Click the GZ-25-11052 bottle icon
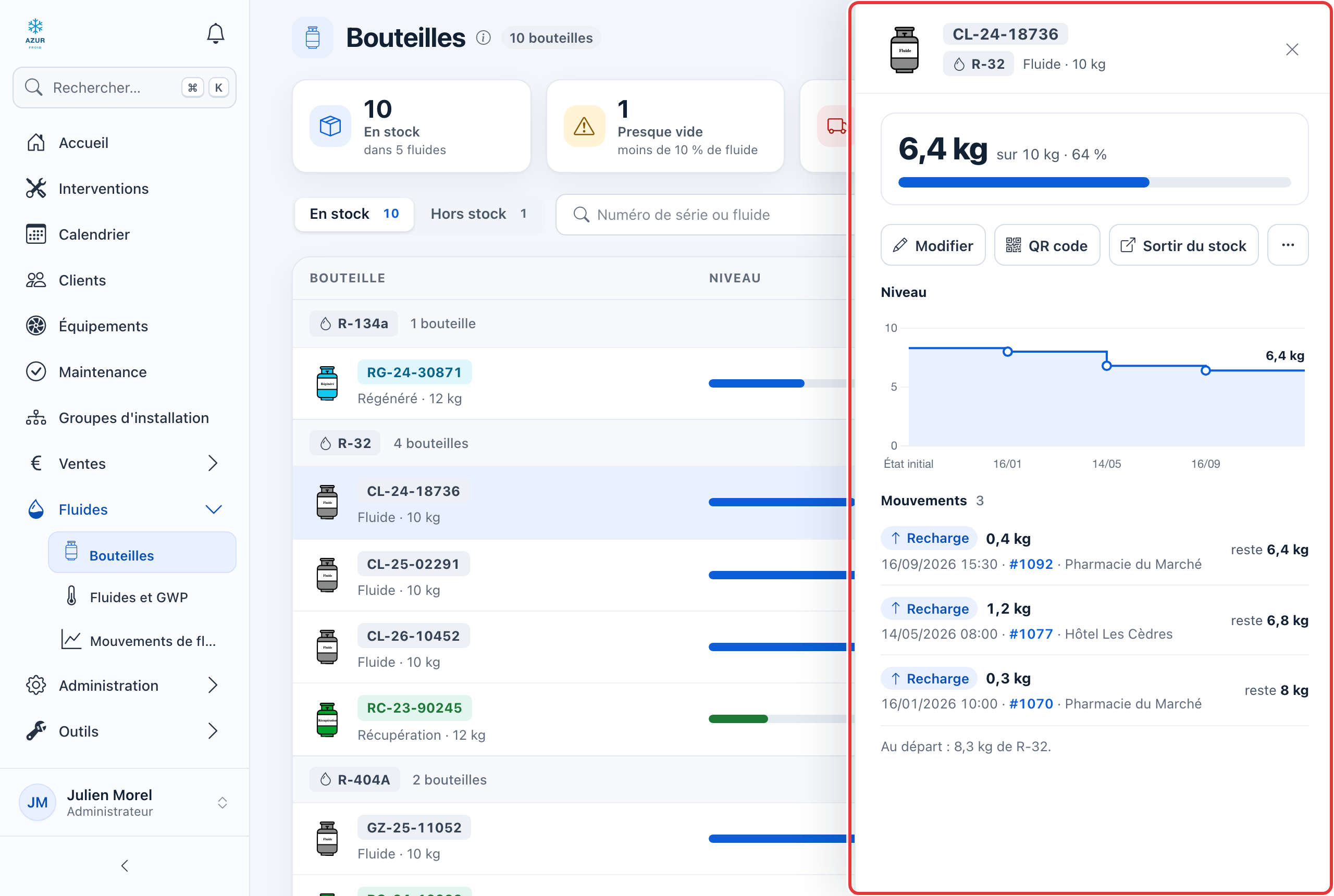This screenshot has height=896, width=1334. 327,839
